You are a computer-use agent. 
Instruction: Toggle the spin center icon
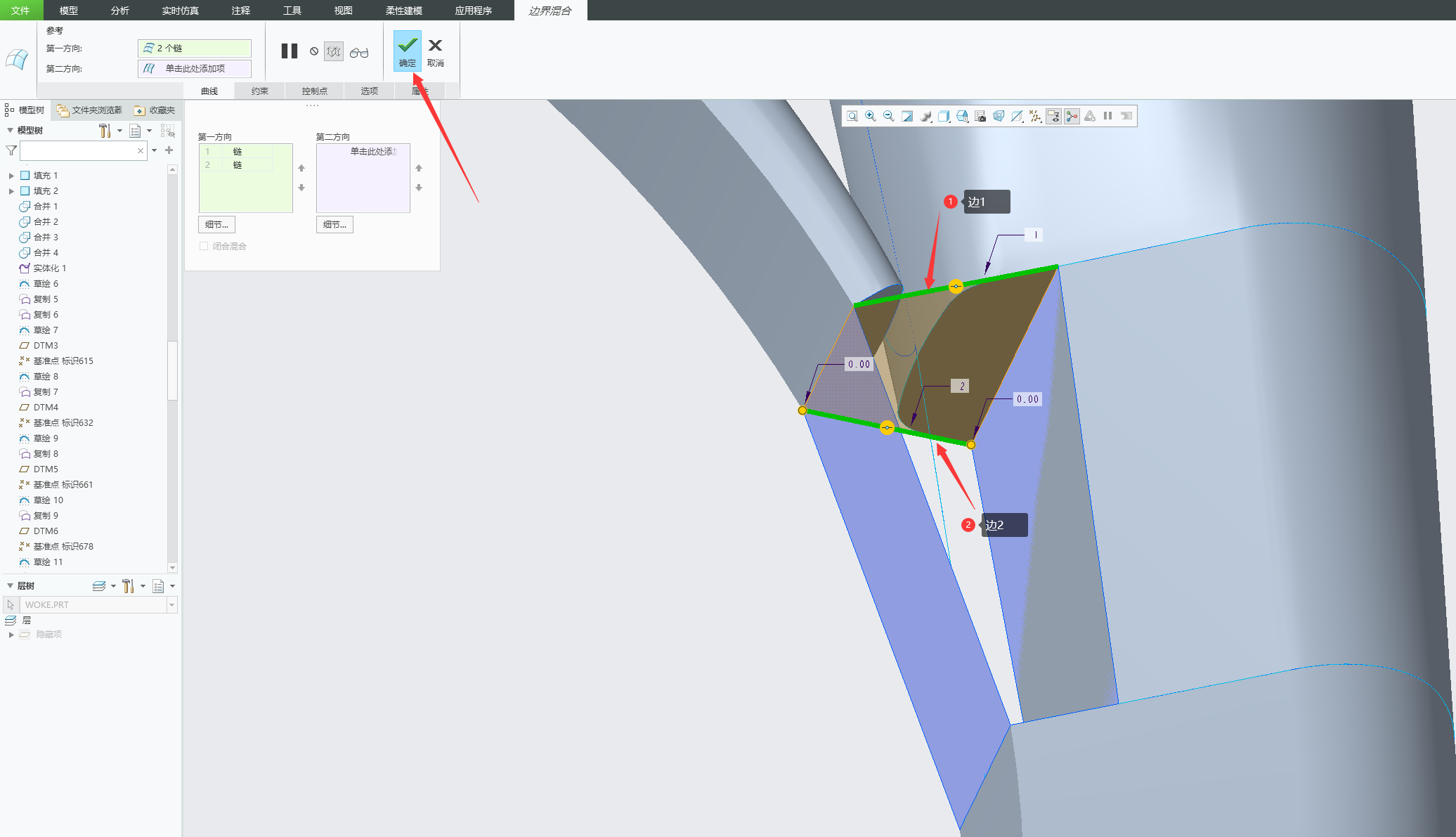click(x=1072, y=116)
